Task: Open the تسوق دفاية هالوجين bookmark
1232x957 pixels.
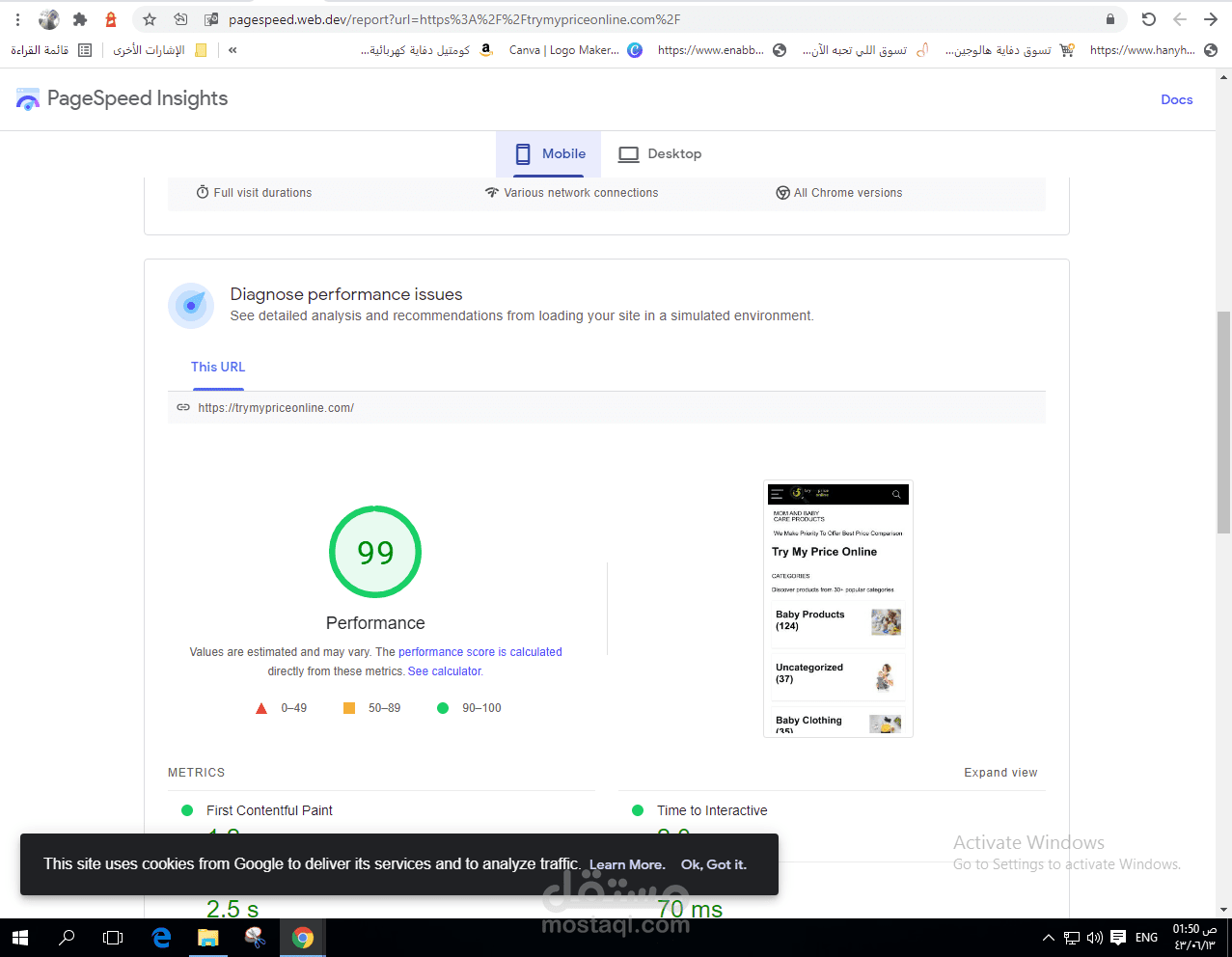Action: (x=1009, y=50)
